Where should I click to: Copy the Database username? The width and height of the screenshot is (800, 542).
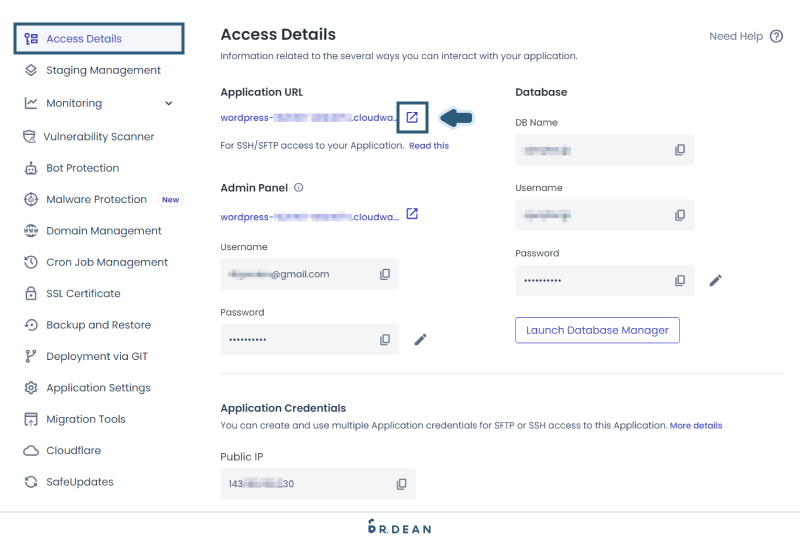coord(680,215)
